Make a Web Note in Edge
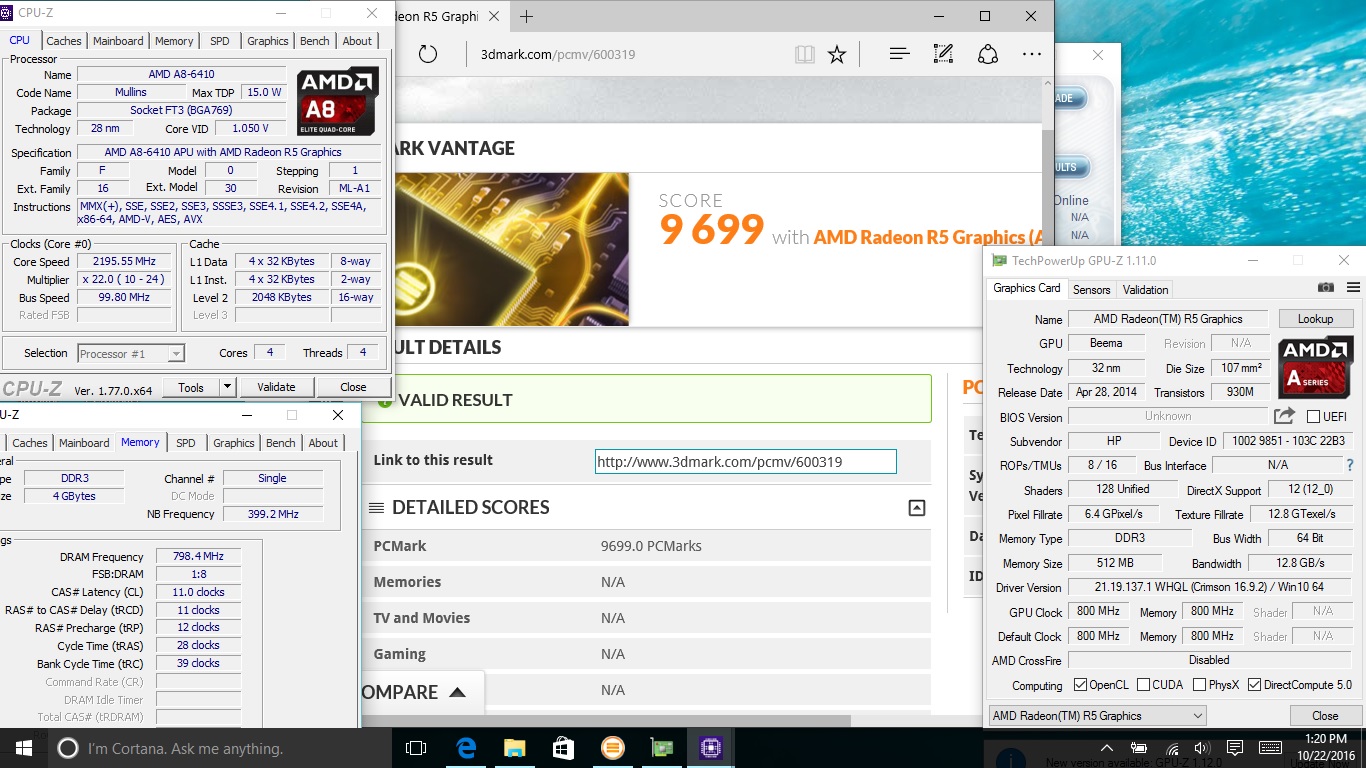The width and height of the screenshot is (1366, 768). point(943,54)
